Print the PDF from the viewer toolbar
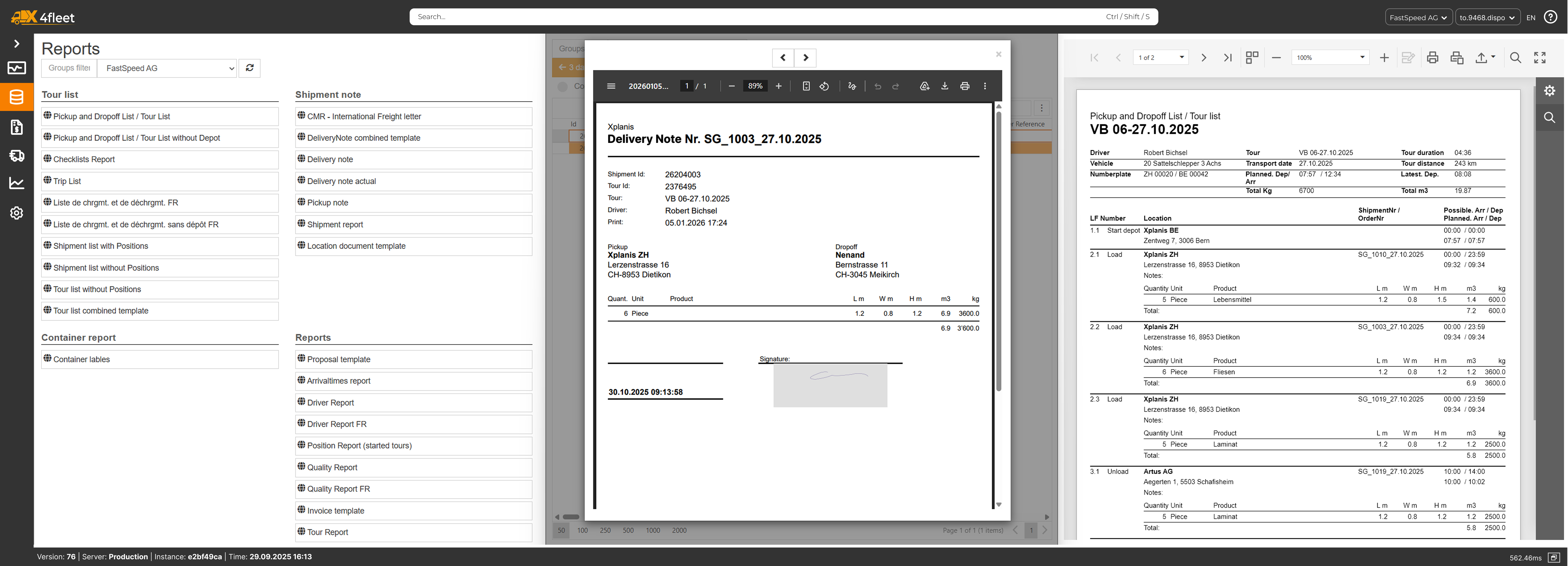Image resolution: width=1568 pixels, height=566 pixels. [x=965, y=86]
